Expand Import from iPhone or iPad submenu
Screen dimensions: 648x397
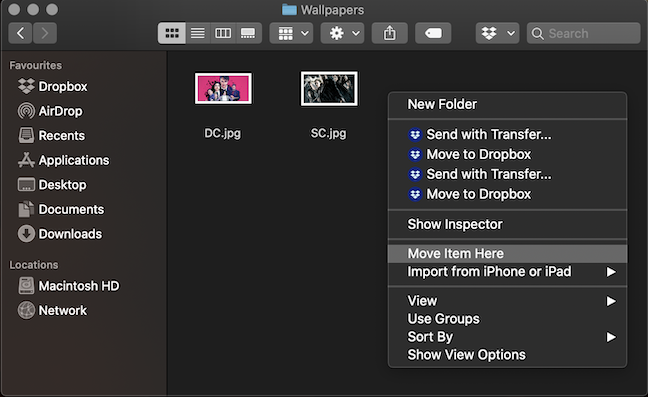(507, 271)
